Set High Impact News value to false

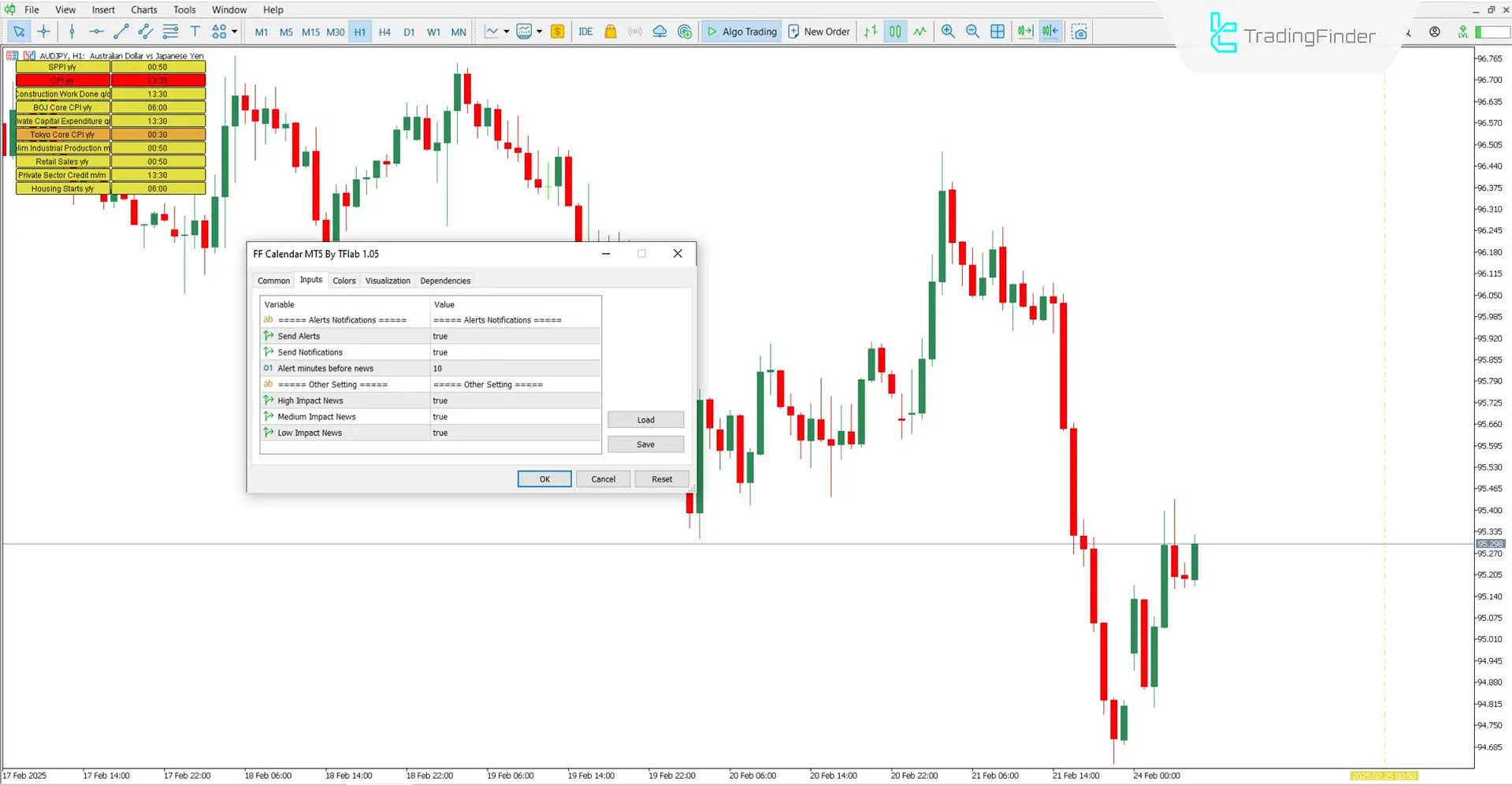(x=512, y=400)
